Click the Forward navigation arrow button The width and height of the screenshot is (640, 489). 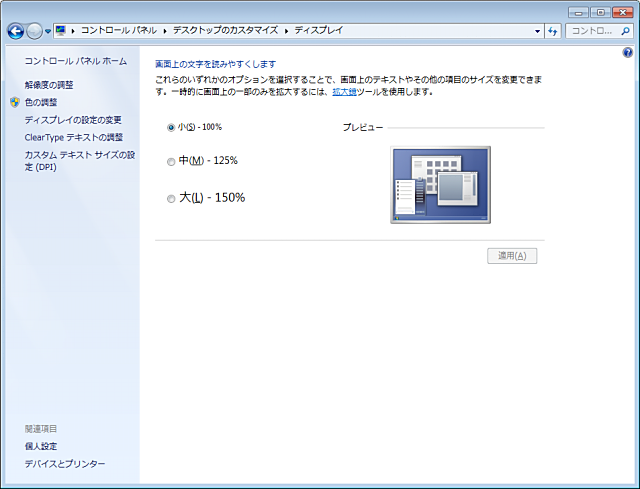click(34, 31)
